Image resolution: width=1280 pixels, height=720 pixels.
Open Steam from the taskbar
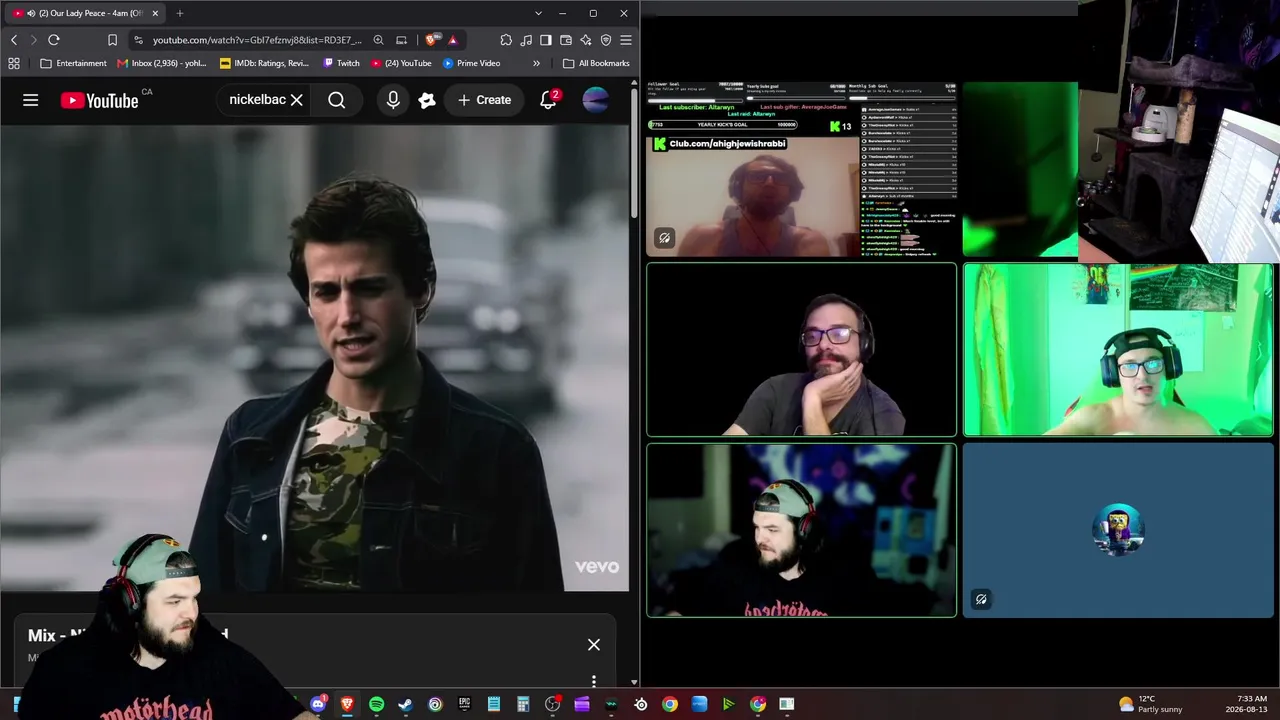[405, 704]
